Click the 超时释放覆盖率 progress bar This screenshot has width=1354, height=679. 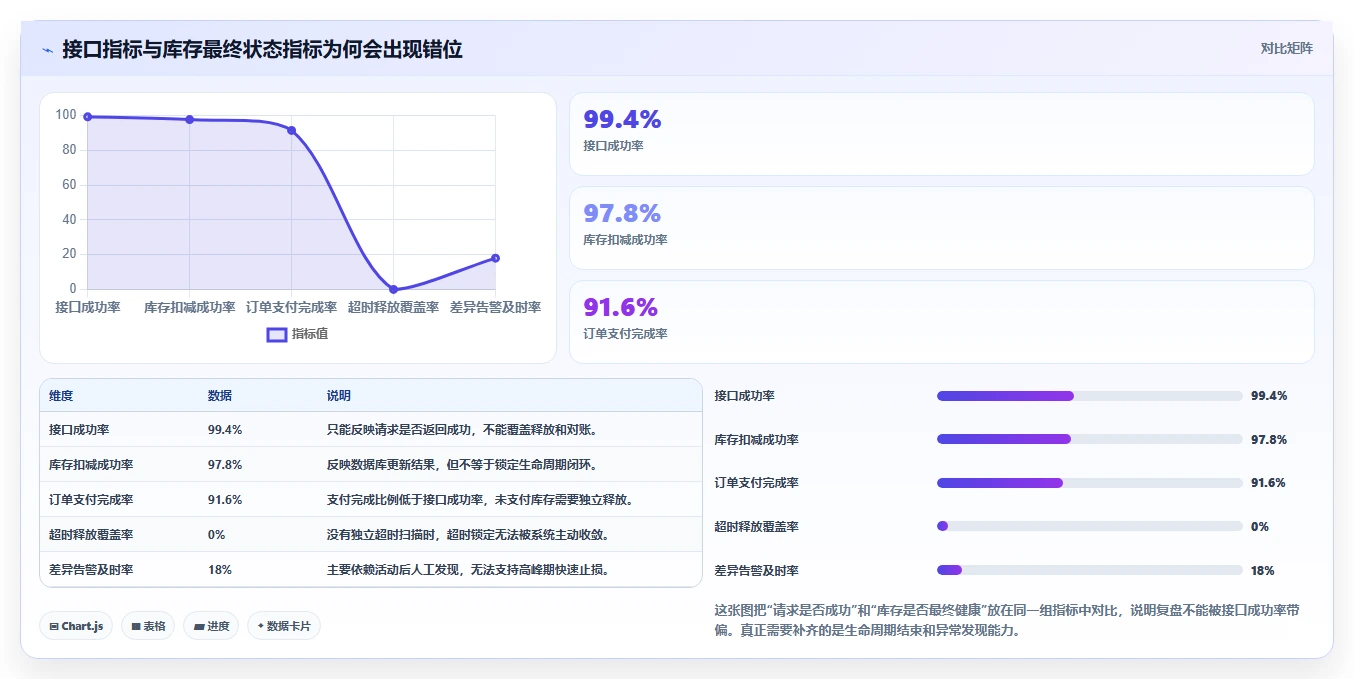pyautogui.click(x=1090, y=526)
